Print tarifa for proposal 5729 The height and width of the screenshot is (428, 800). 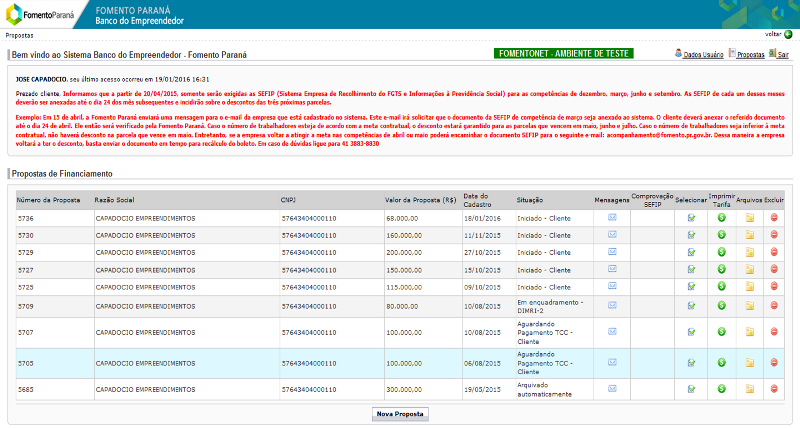coord(721,252)
